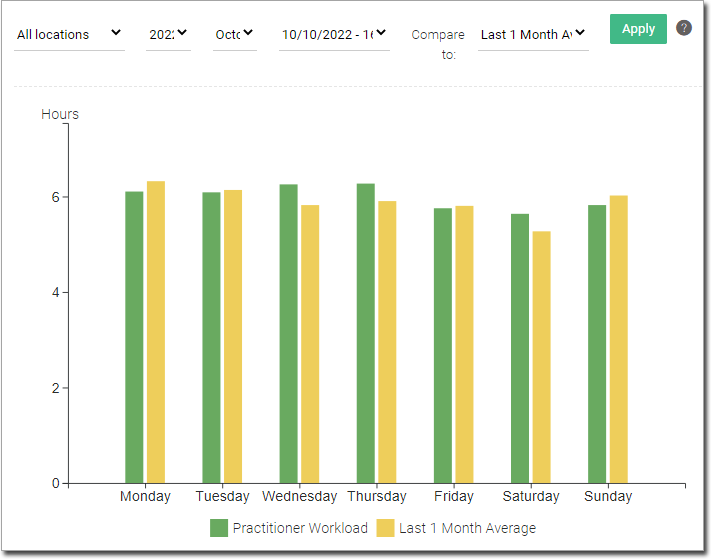This screenshot has height=560, width=712.
Task: Click Wednesday's green Practitioner Workload bar
Action: click(x=288, y=333)
